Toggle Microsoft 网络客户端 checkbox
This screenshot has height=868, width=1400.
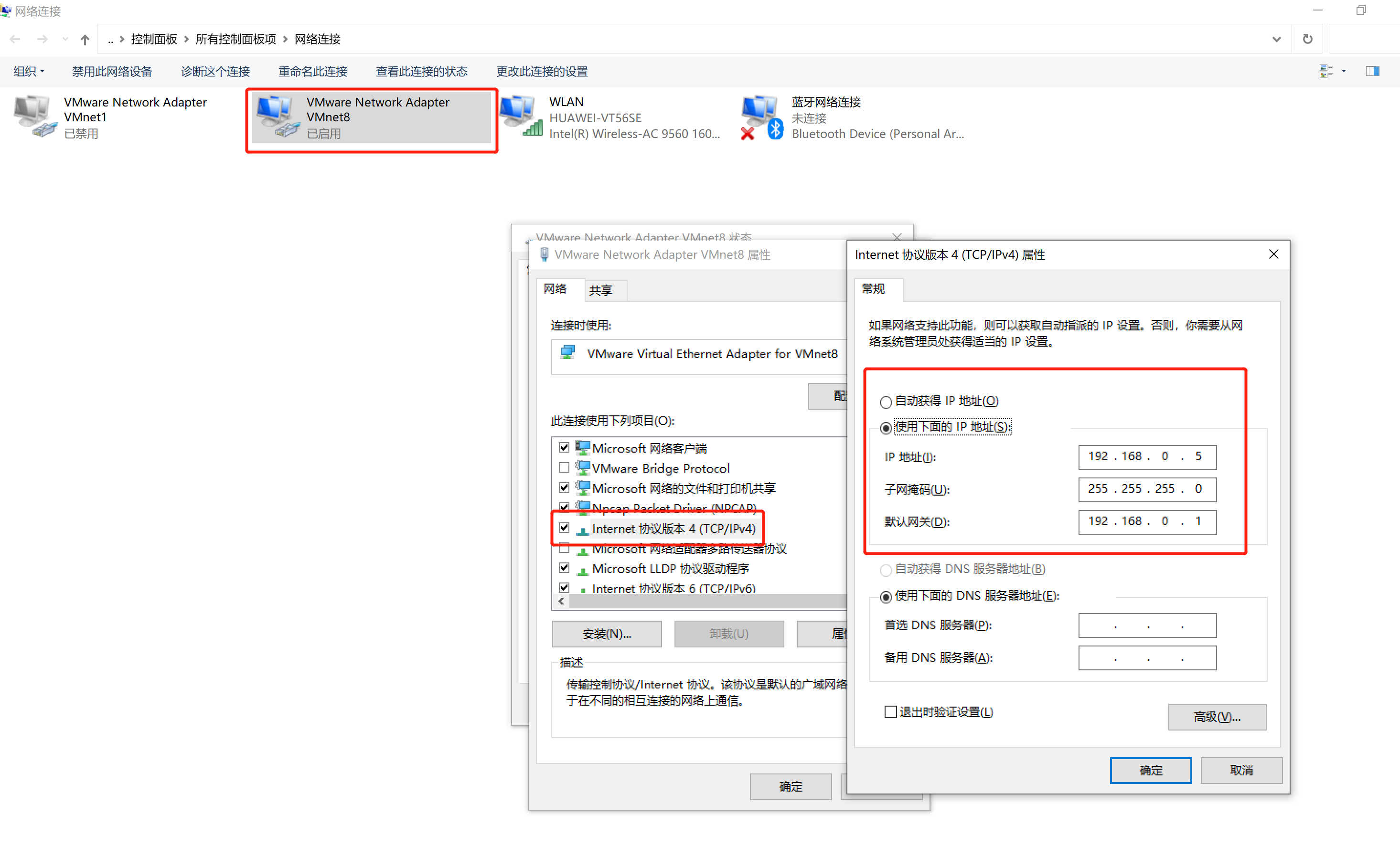(564, 447)
